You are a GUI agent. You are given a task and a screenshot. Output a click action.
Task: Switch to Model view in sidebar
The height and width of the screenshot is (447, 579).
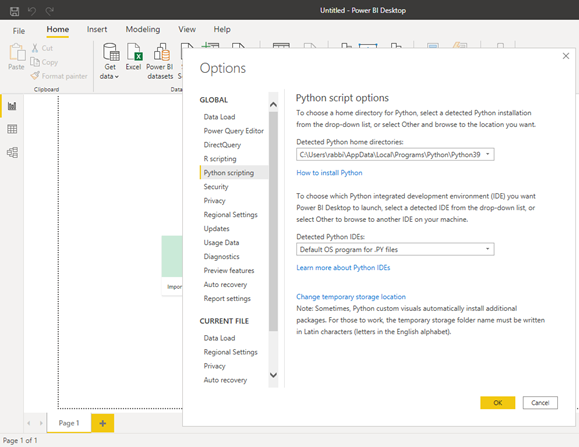[x=12, y=152]
